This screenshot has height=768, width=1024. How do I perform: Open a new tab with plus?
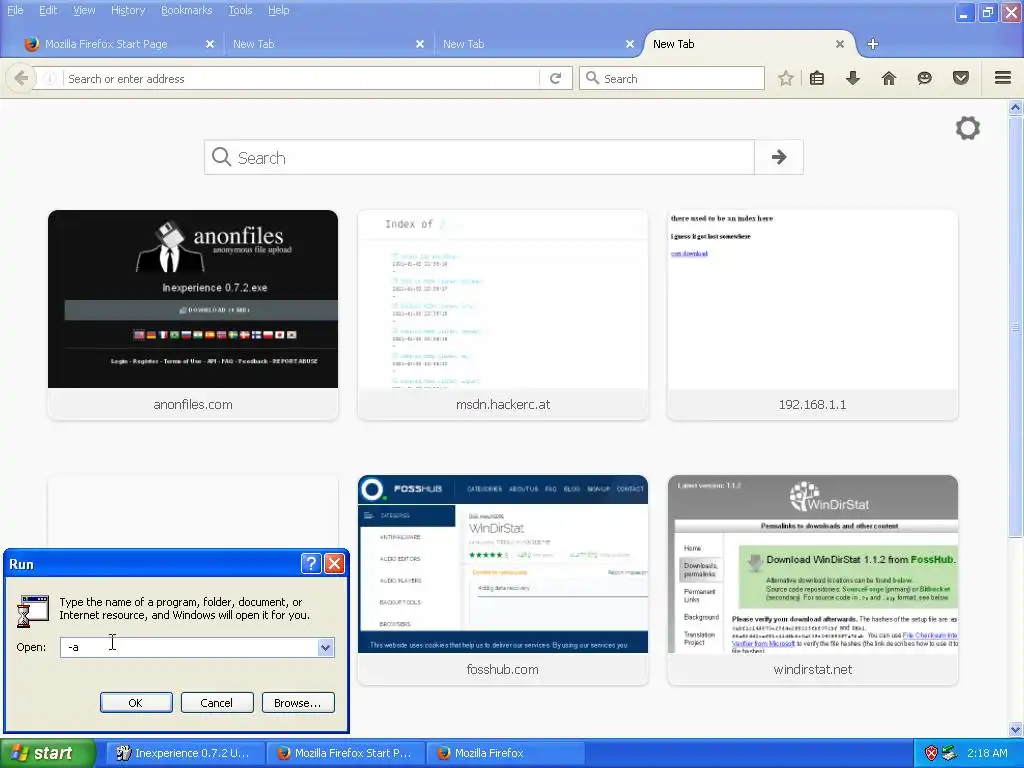[x=872, y=44]
